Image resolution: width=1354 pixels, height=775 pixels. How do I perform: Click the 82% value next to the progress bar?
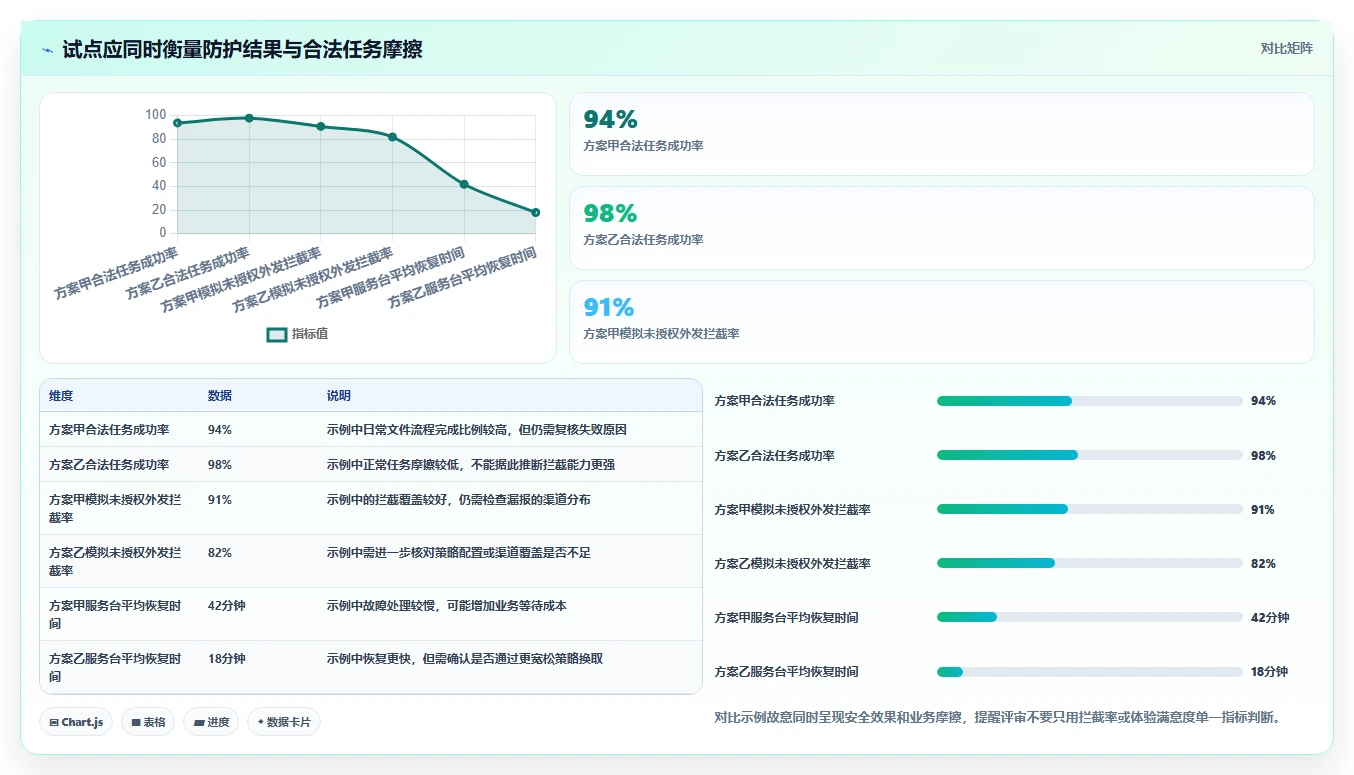click(1263, 563)
